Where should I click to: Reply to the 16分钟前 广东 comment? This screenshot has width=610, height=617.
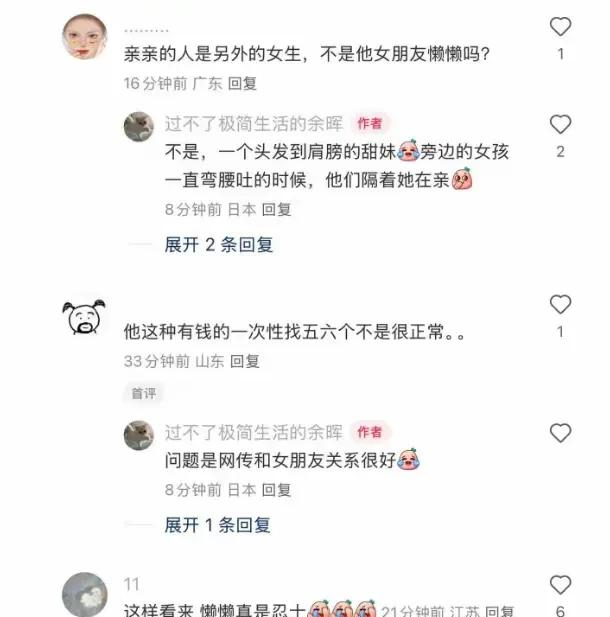click(242, 83)
